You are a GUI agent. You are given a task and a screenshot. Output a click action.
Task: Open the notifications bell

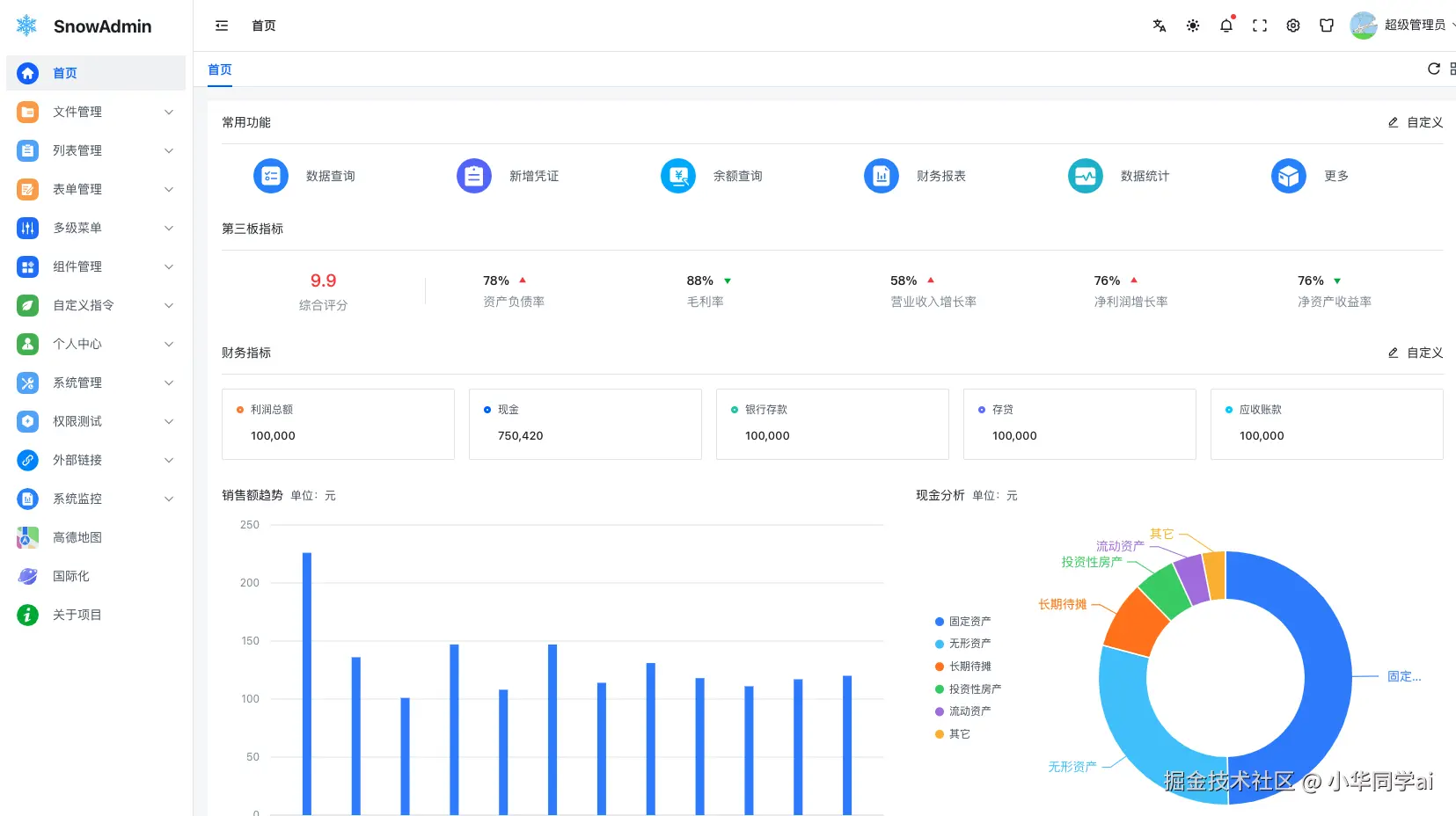coord(1226,25)
